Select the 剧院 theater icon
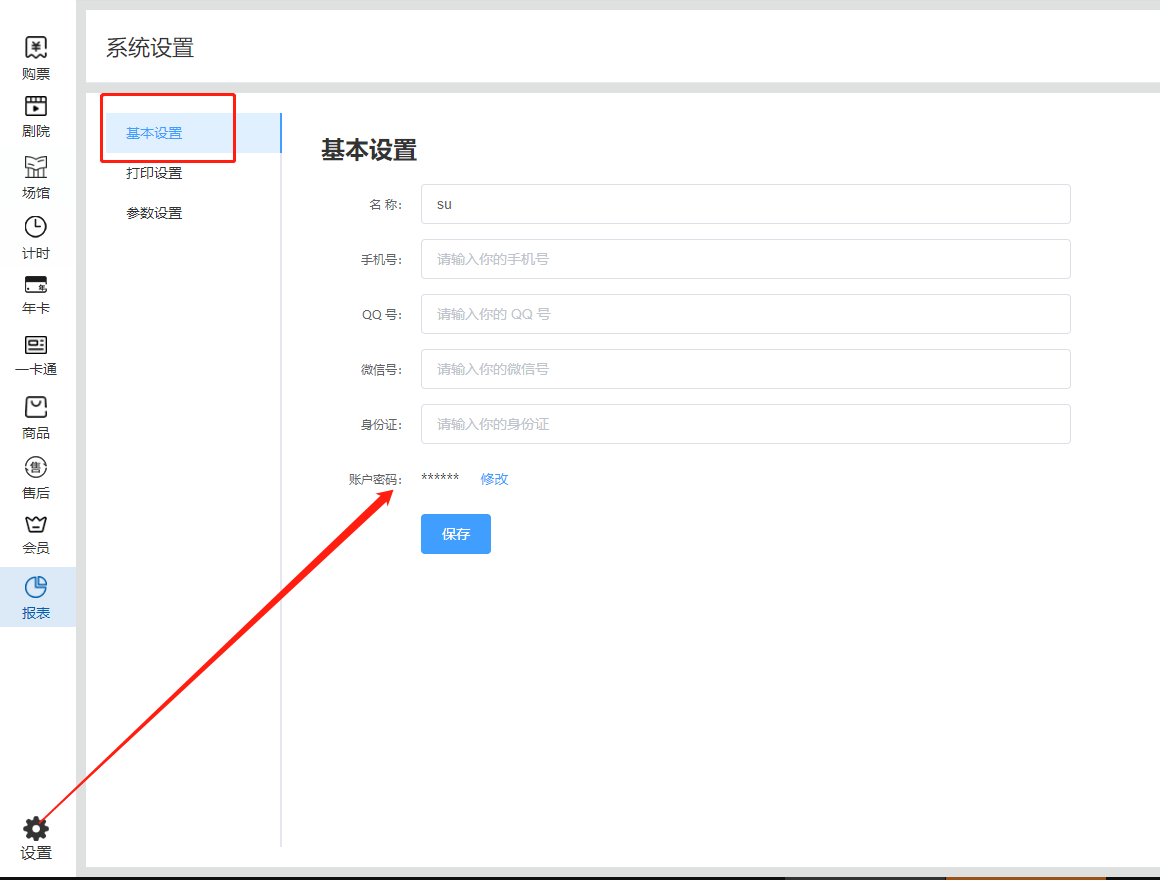Viewport: 1160px width, 880px height. click(36, 107)
